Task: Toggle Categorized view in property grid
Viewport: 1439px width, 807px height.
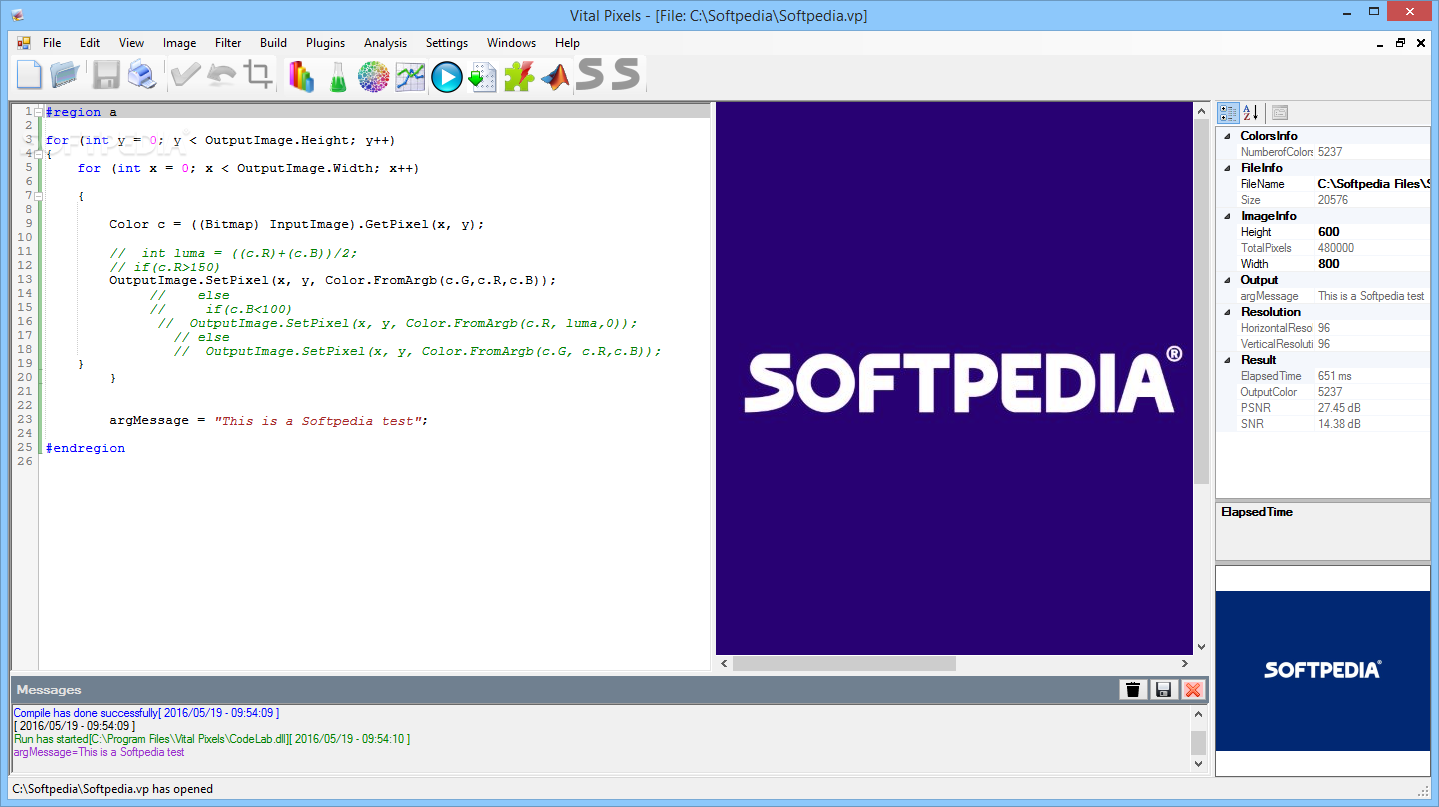Action: point(1229,113)
